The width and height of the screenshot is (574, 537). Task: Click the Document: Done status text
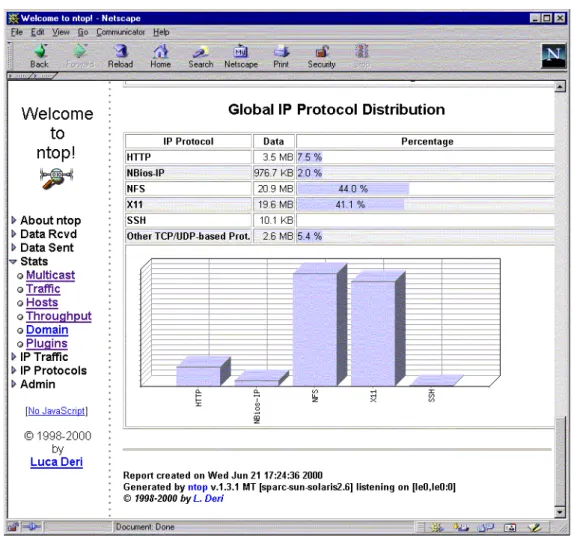(145, 527)
